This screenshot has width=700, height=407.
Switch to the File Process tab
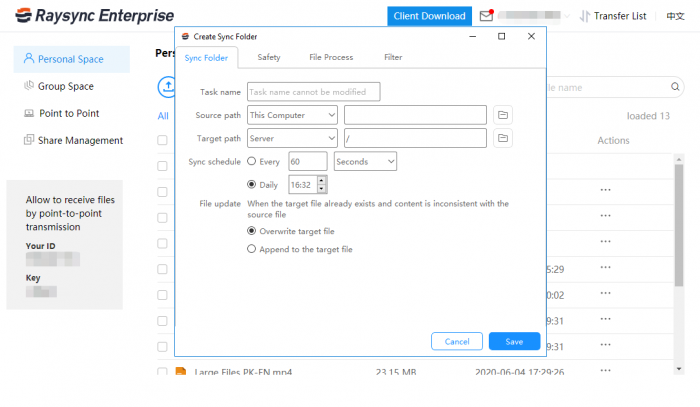coord(331,57)
